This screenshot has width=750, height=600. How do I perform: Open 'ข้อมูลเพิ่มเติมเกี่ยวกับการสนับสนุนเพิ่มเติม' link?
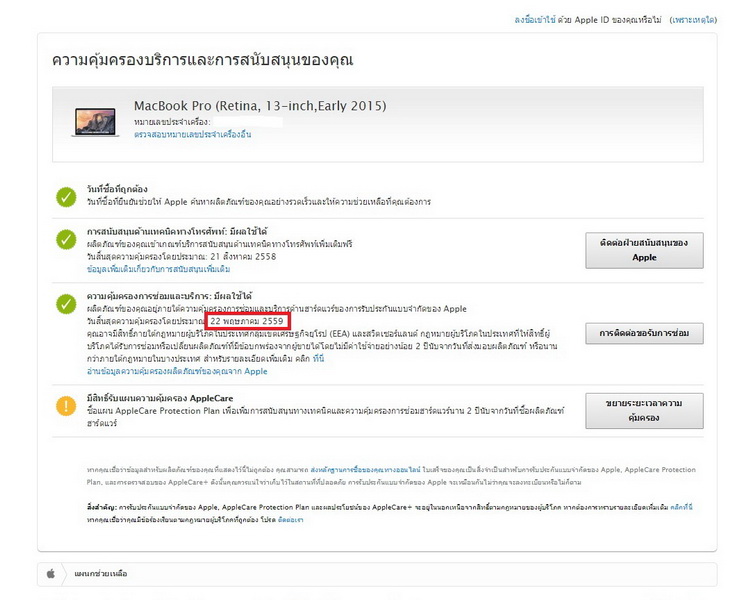click(x=158, y=269)
